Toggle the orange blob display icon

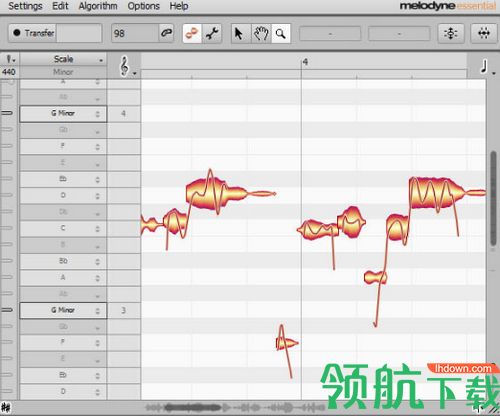click(x=192, y=33)
